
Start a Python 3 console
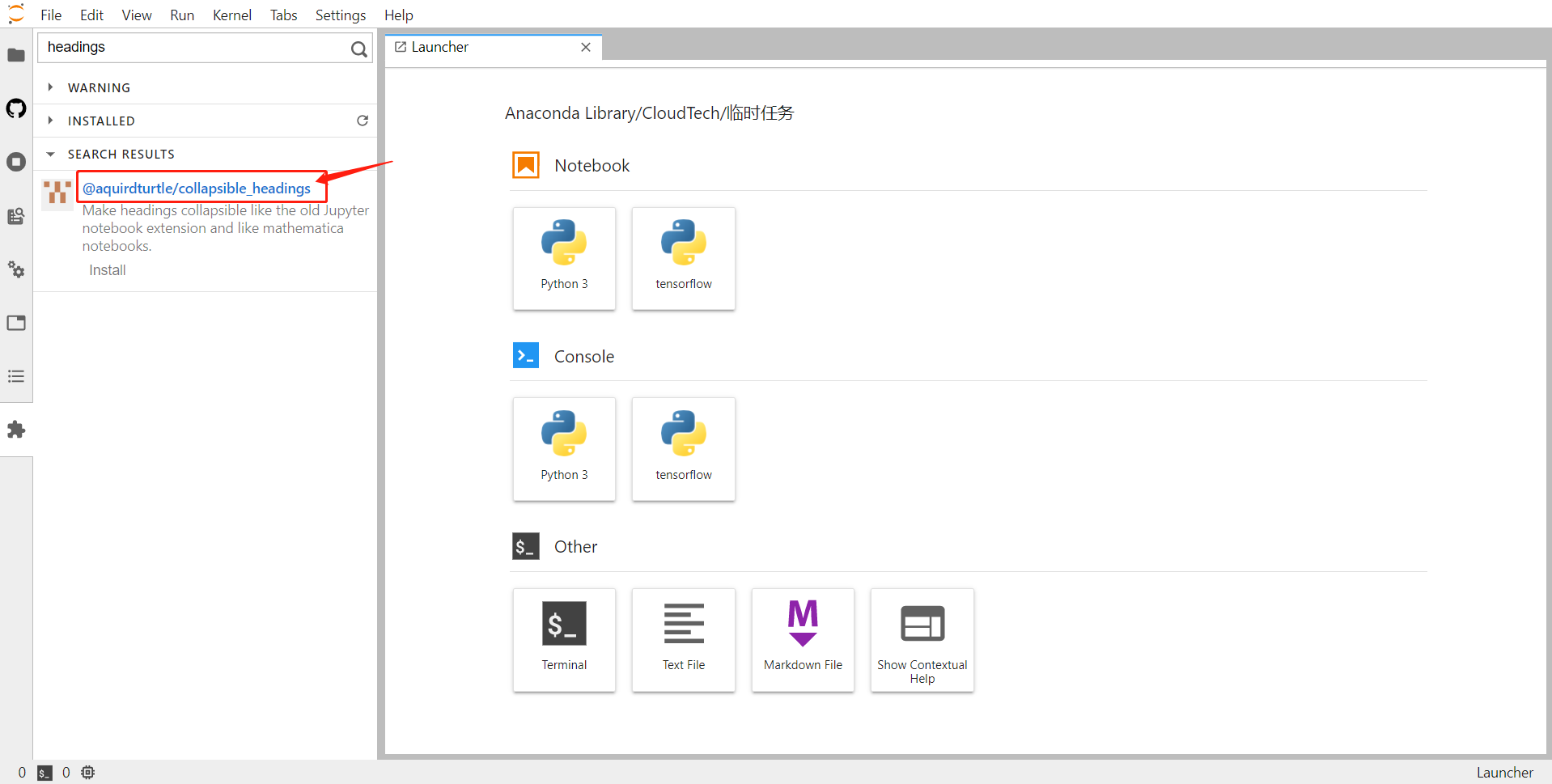(564, 449)
